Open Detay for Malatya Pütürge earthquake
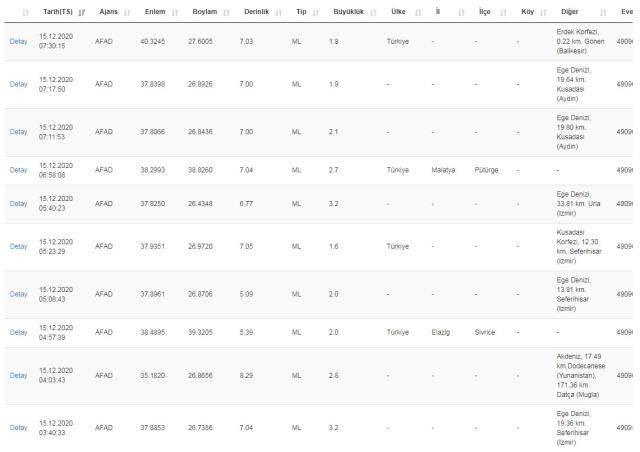The width and height of the screenshot is (640, 452). click(x=18, y=170)
